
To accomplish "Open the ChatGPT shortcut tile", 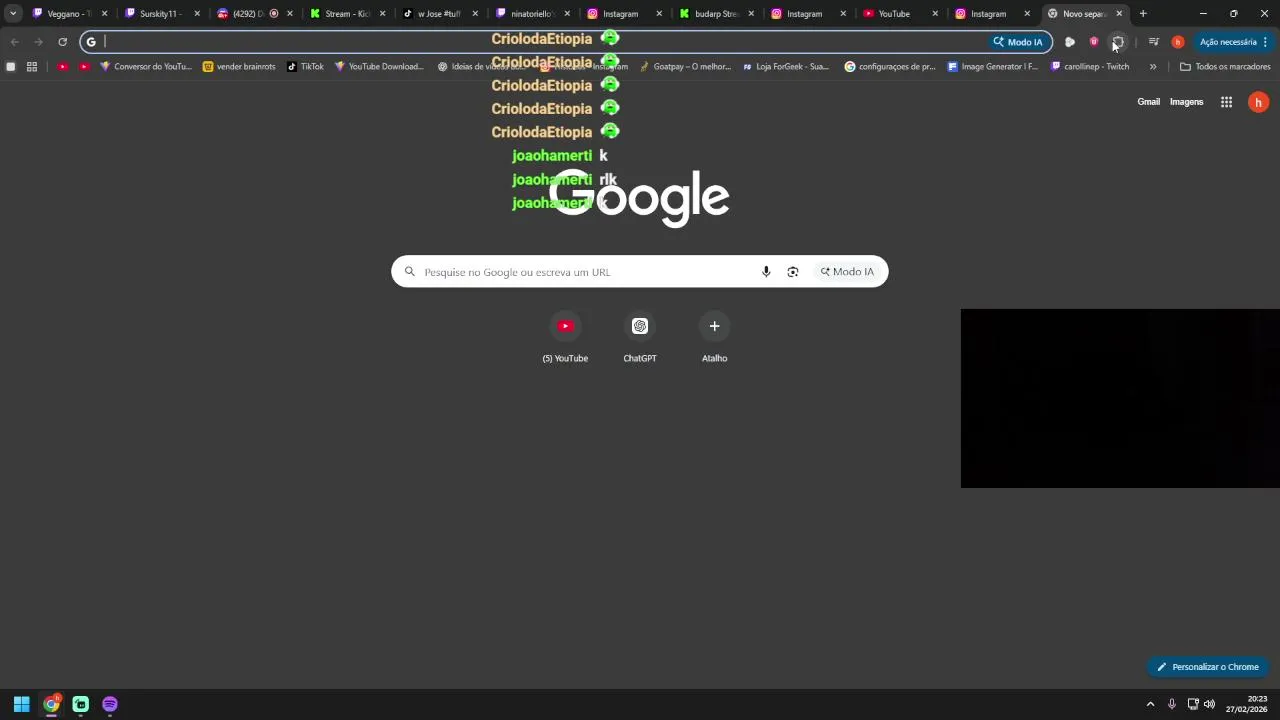I will pos(640,338).
